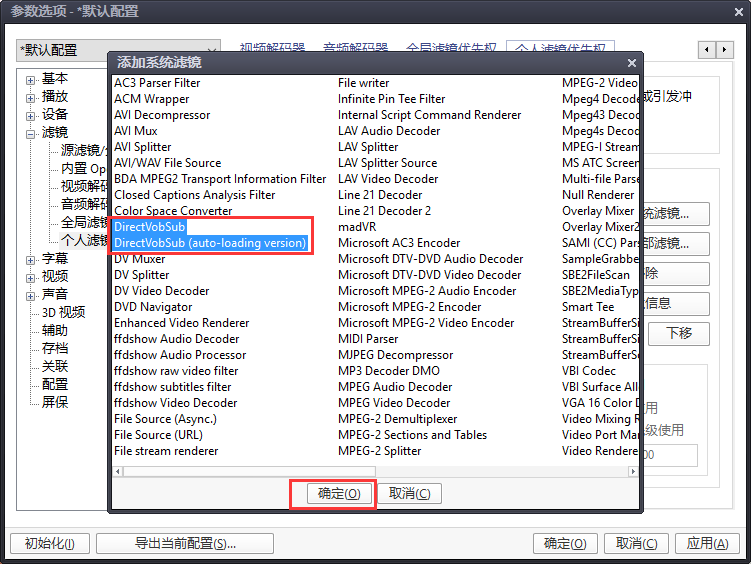Select LAV Video Decoder in the list
Screen dimensions: 751x564
pos(388,179)
